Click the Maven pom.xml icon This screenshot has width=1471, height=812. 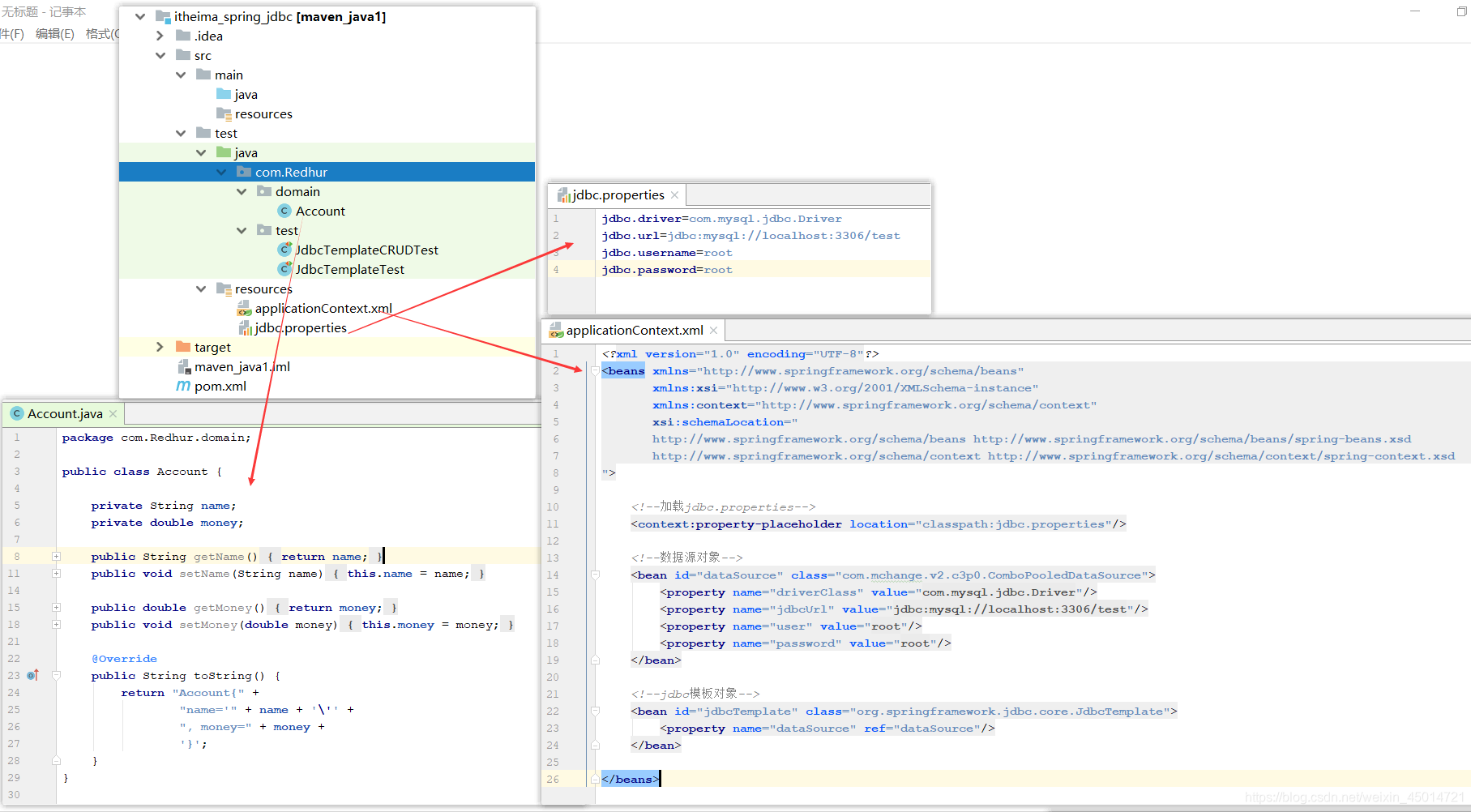click(183, 386)
